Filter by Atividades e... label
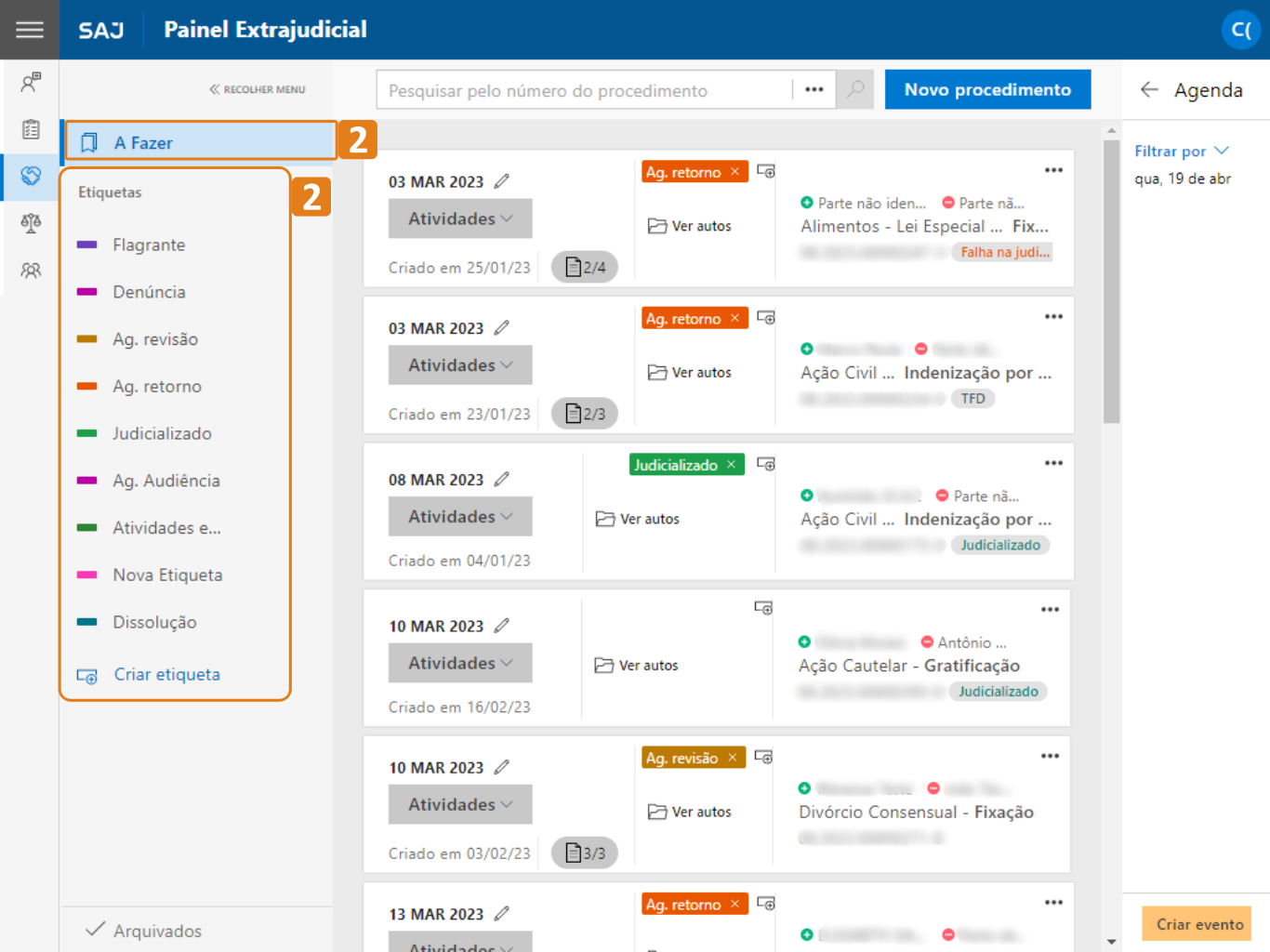1270x952 pixels. [x=166, y=528]
